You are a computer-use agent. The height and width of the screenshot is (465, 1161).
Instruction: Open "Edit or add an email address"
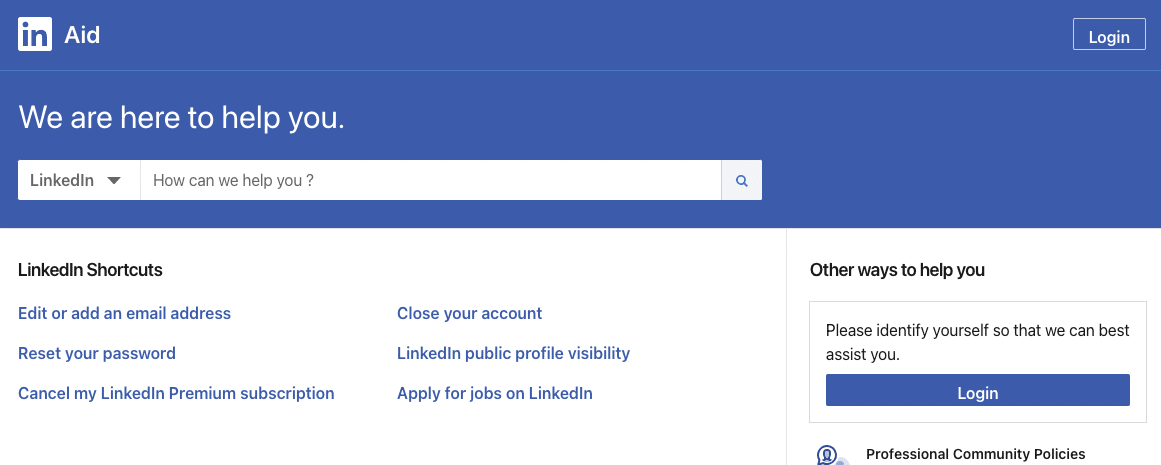pos(124,313)
